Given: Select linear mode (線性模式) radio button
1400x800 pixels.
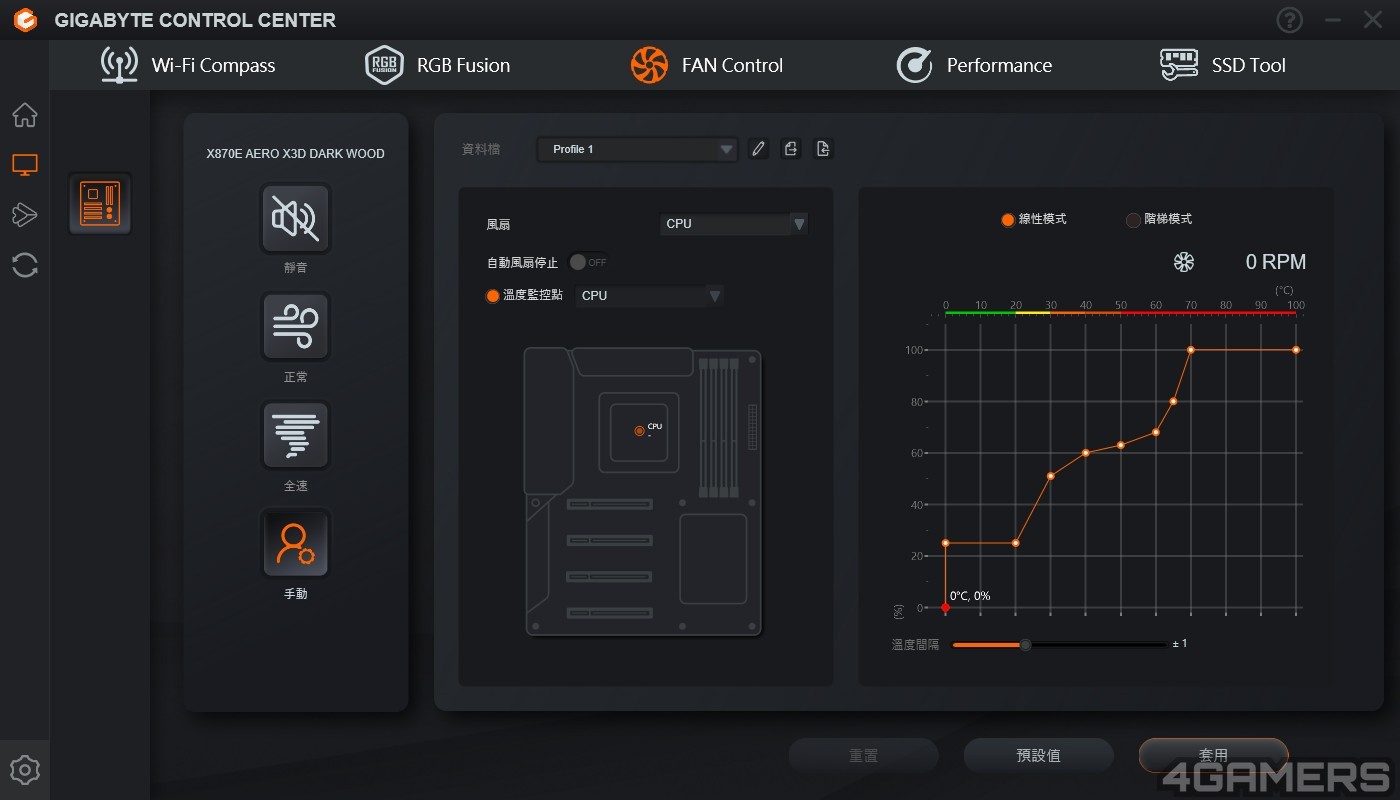Looking at the screenshot, I should point(1008,219).
